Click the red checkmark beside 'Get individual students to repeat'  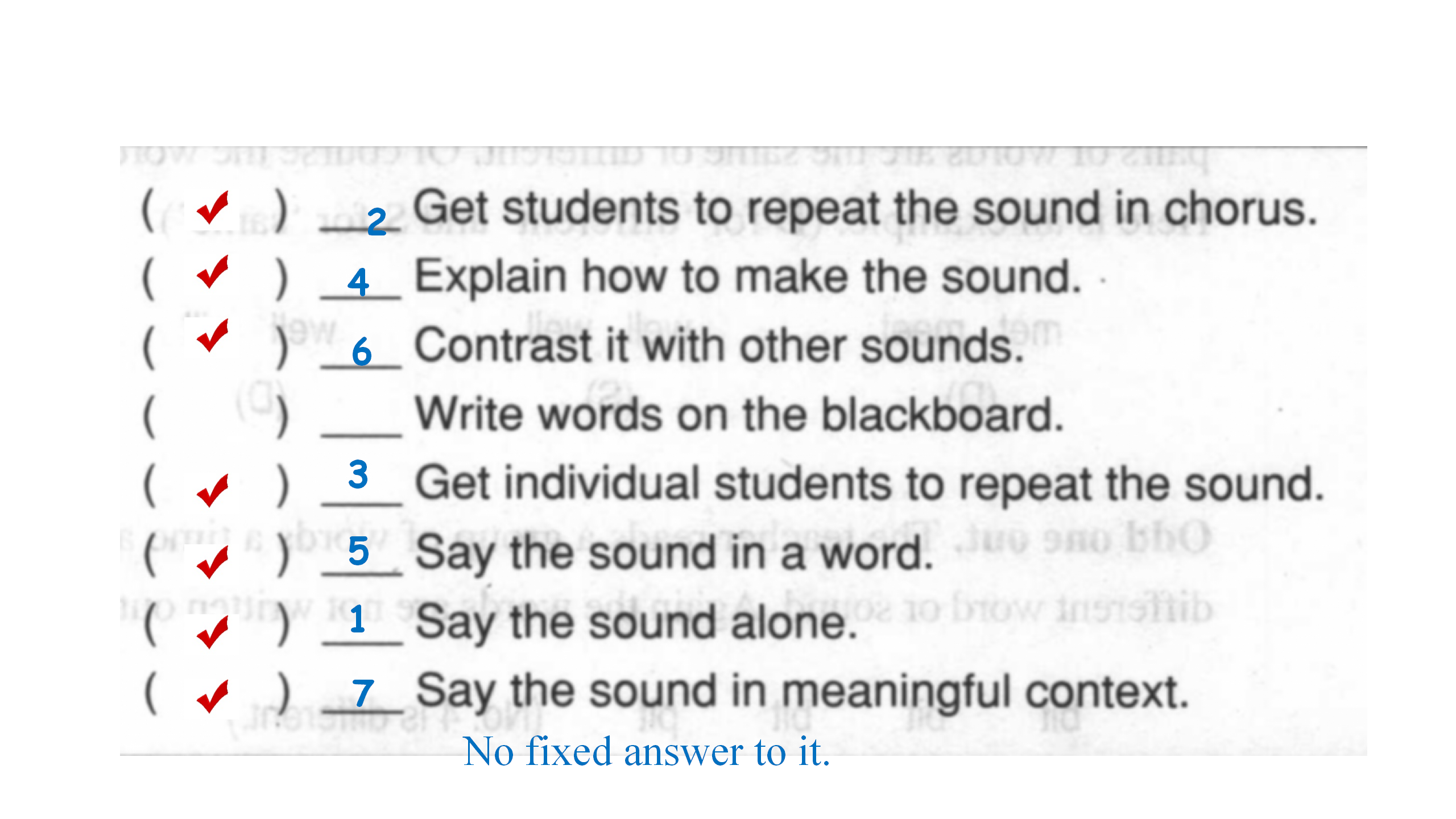point(213,490)
